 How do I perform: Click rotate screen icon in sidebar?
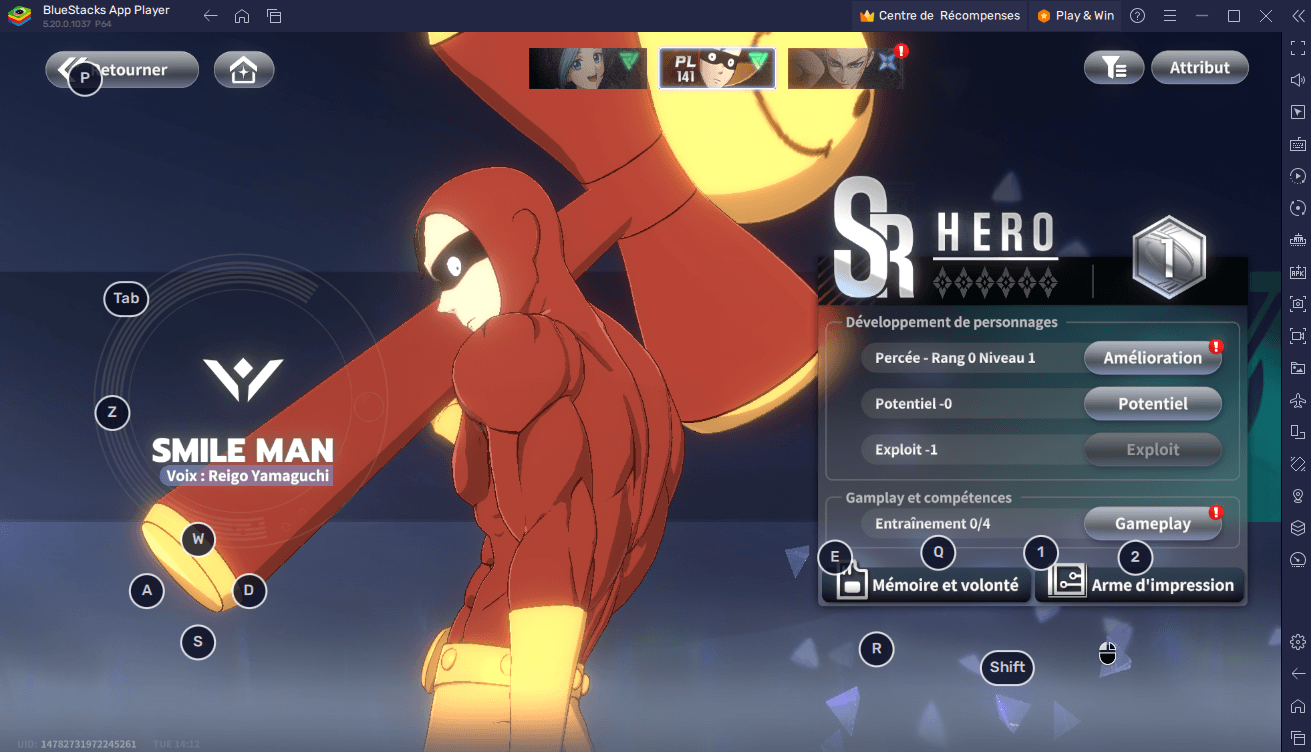pyautogui.click(x=1298, y=432)
